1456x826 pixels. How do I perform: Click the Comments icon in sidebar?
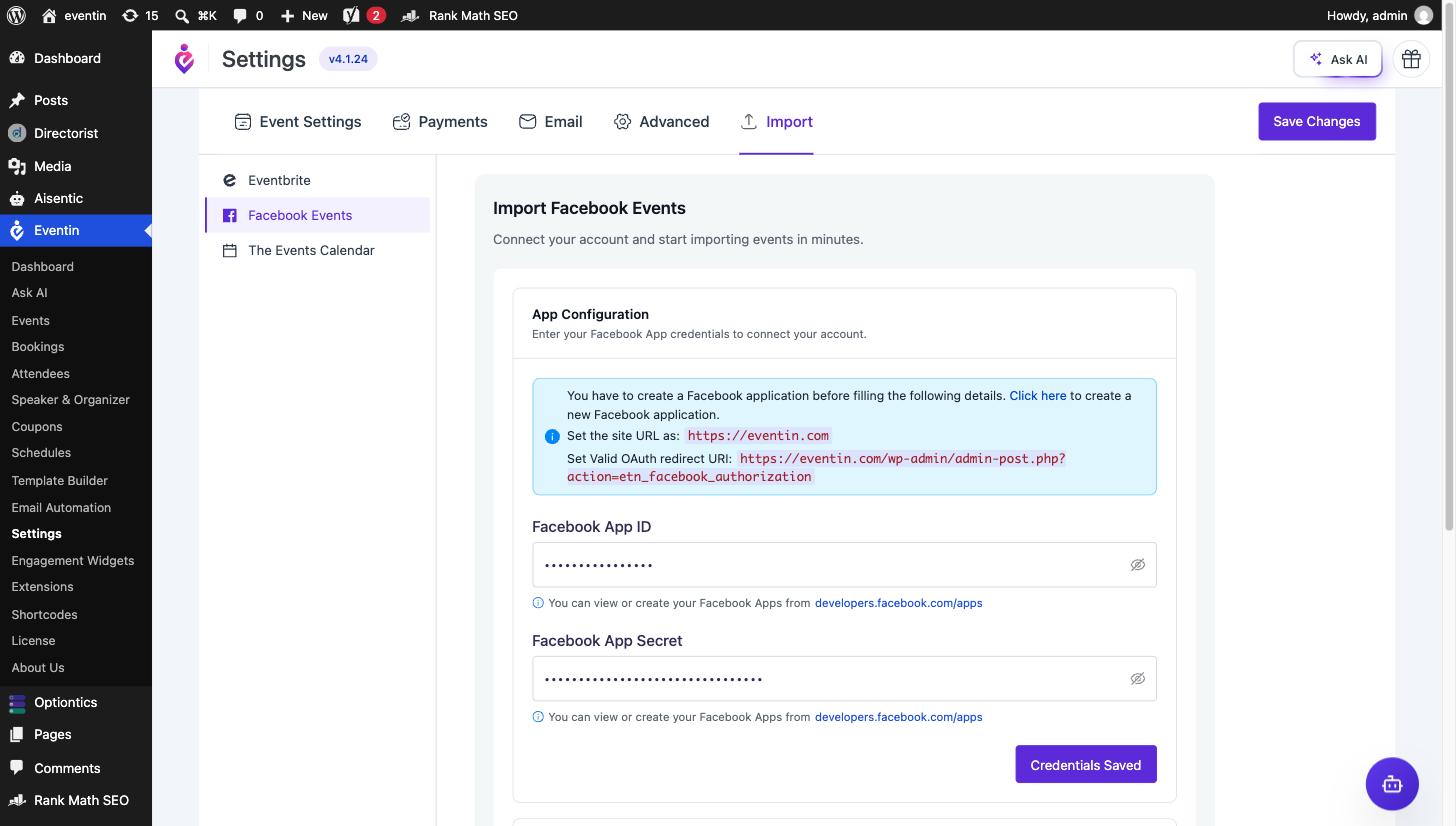click(x=17, y=768)
